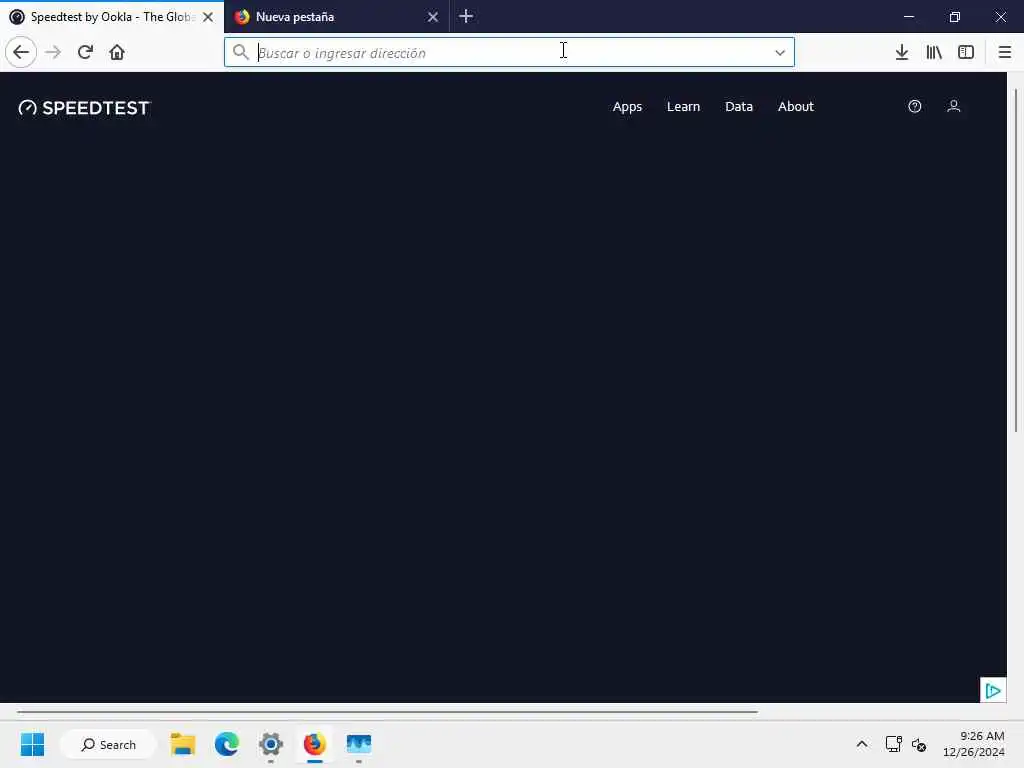Image resolution: width=1024 pixels, height=768 pixels.
Task: Restore down the Firefox window
Action: click(x=955, y=17)
